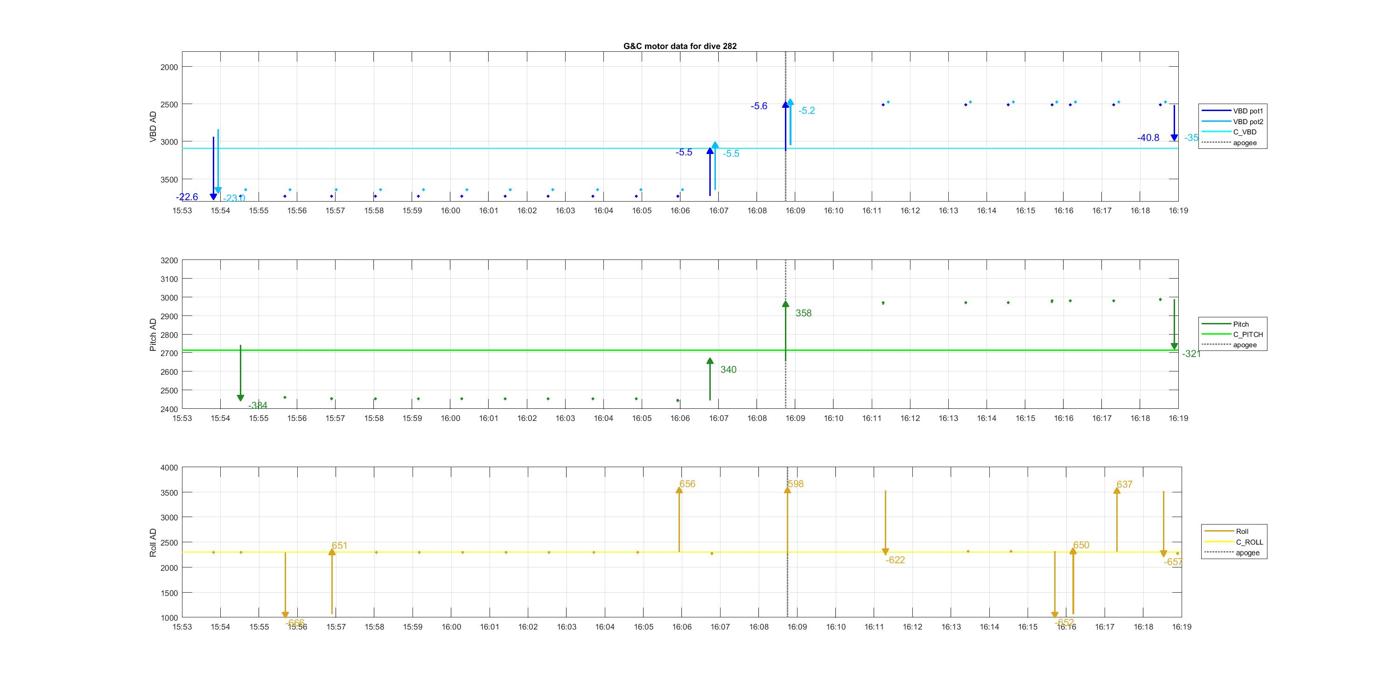Click apogee entry in Roll plot legend
Viewport: 1400px width, 693px height.
coord(1232,553)
